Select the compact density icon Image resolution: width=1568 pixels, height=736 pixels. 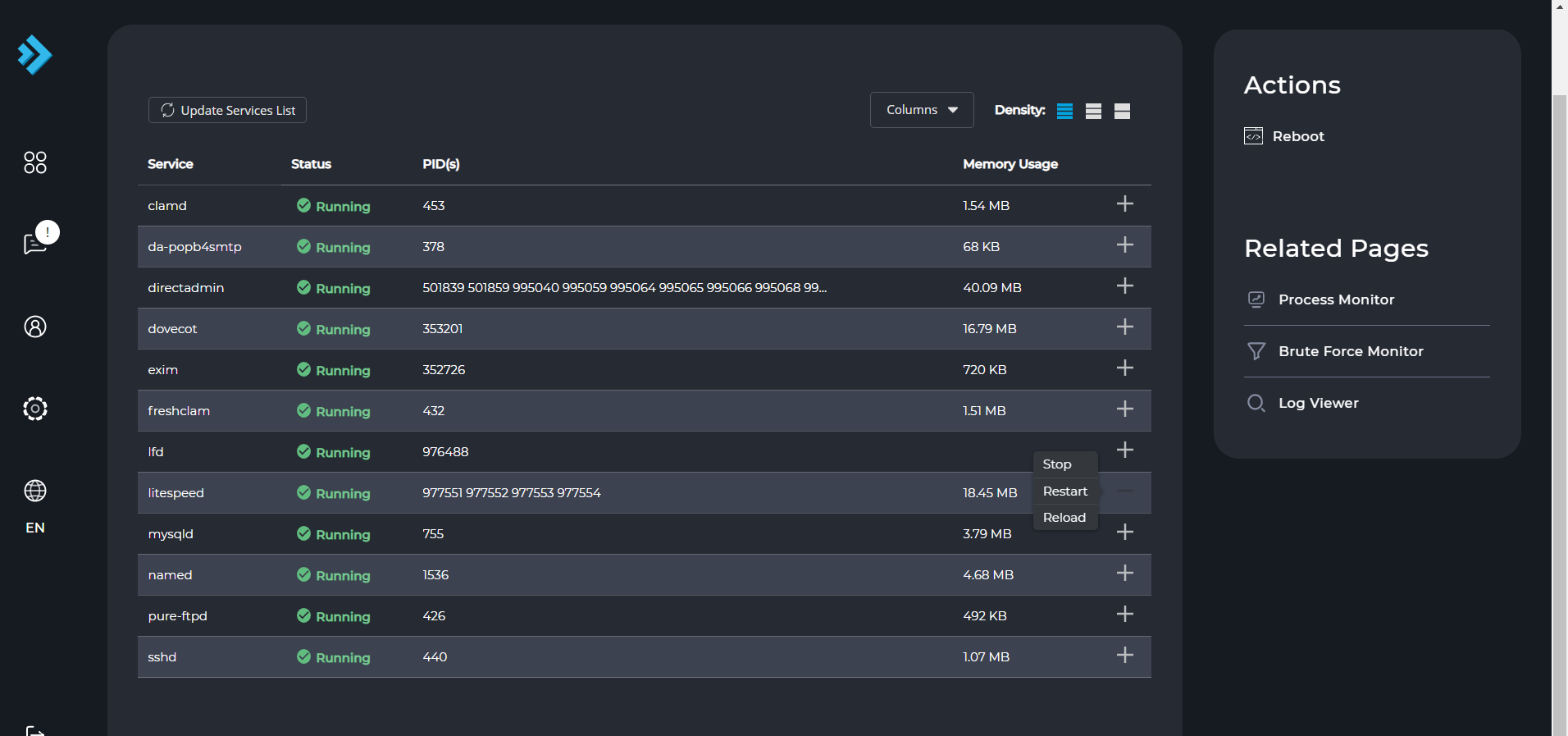pyautogui.click(x=1064, y=111)
